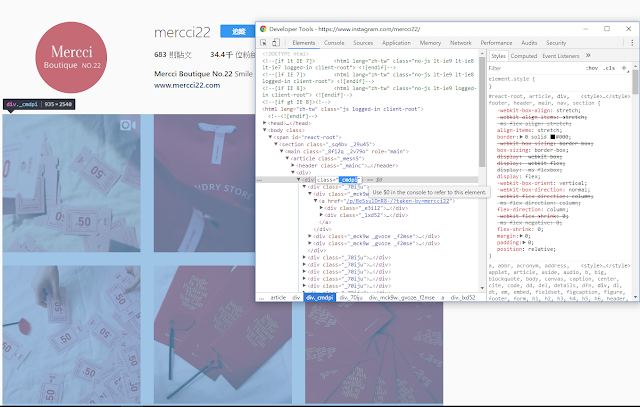Click the black #000 border color swatch
This screenshot has width=640, height=407.
pos(553,137)
